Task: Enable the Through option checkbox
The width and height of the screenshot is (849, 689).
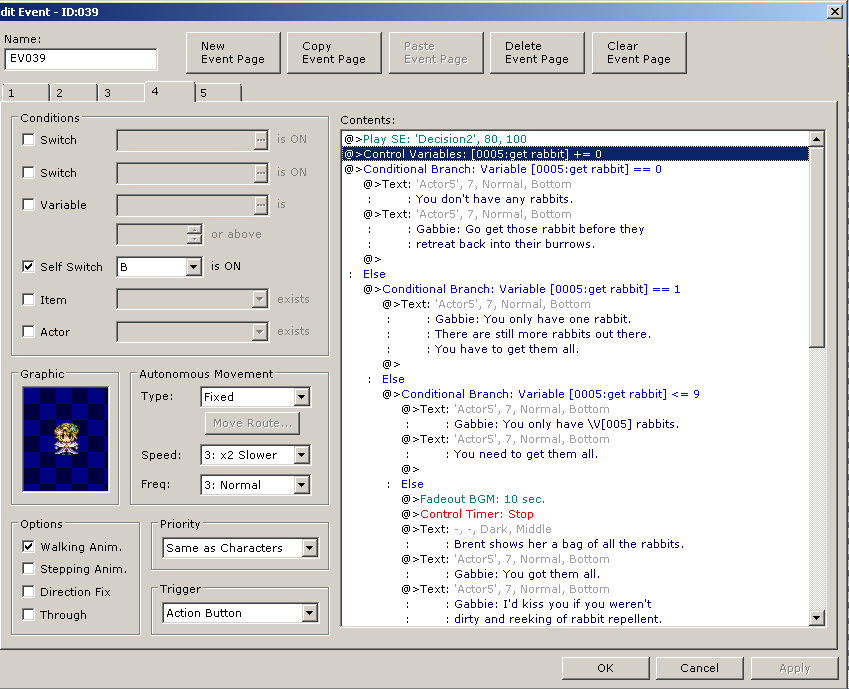Action: [29, 615]
